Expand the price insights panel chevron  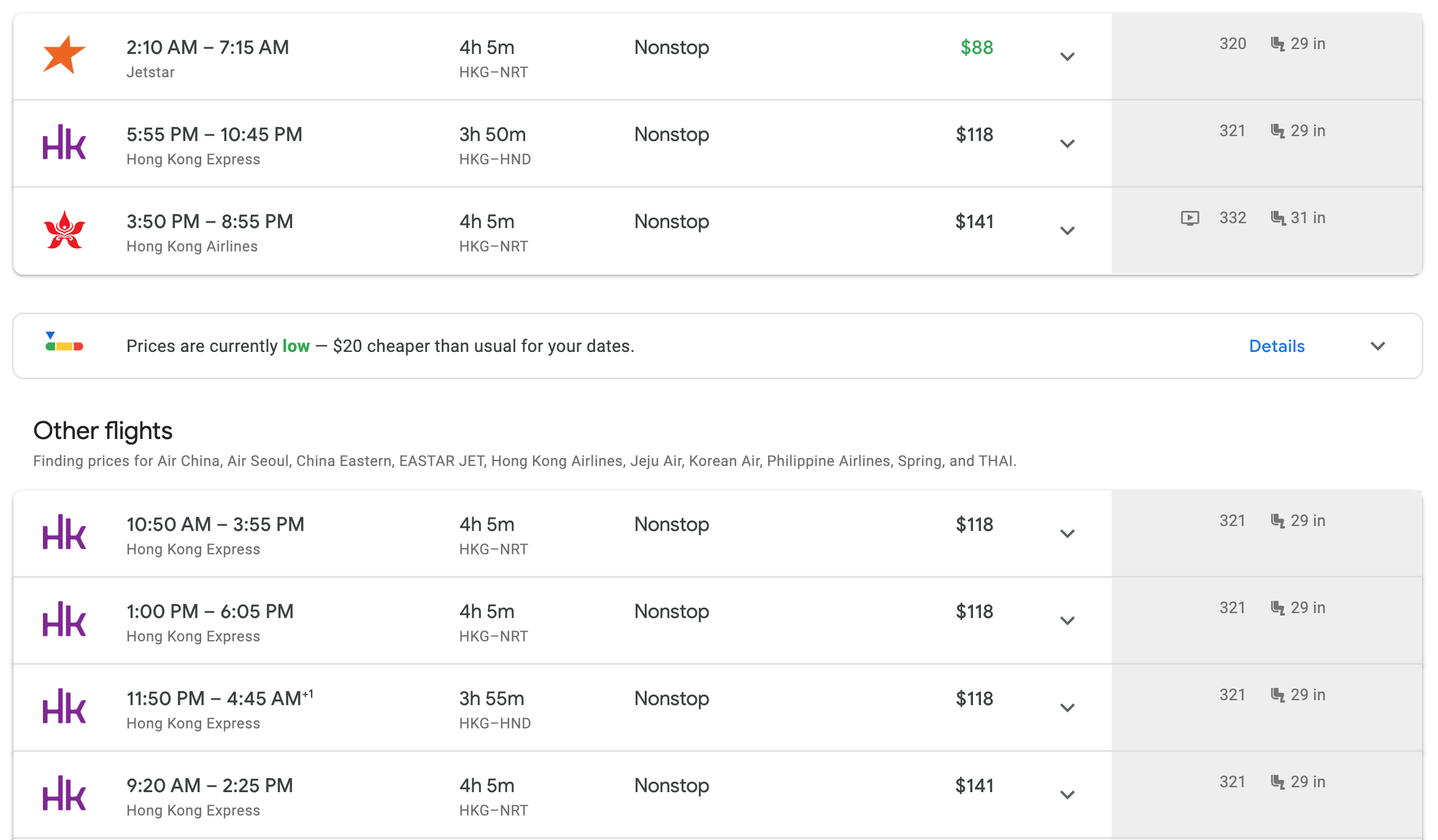(x=1378, y=346)
